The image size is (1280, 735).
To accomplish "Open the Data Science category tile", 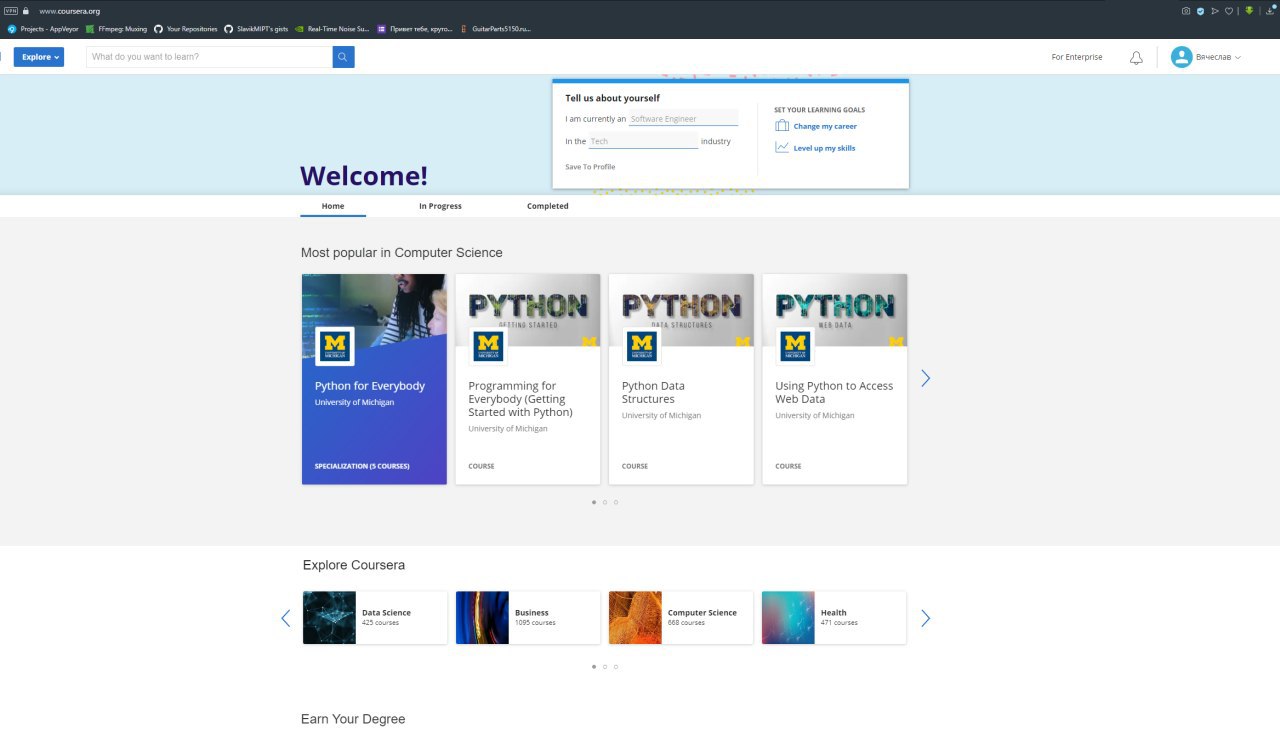I will tap(375, 618).
